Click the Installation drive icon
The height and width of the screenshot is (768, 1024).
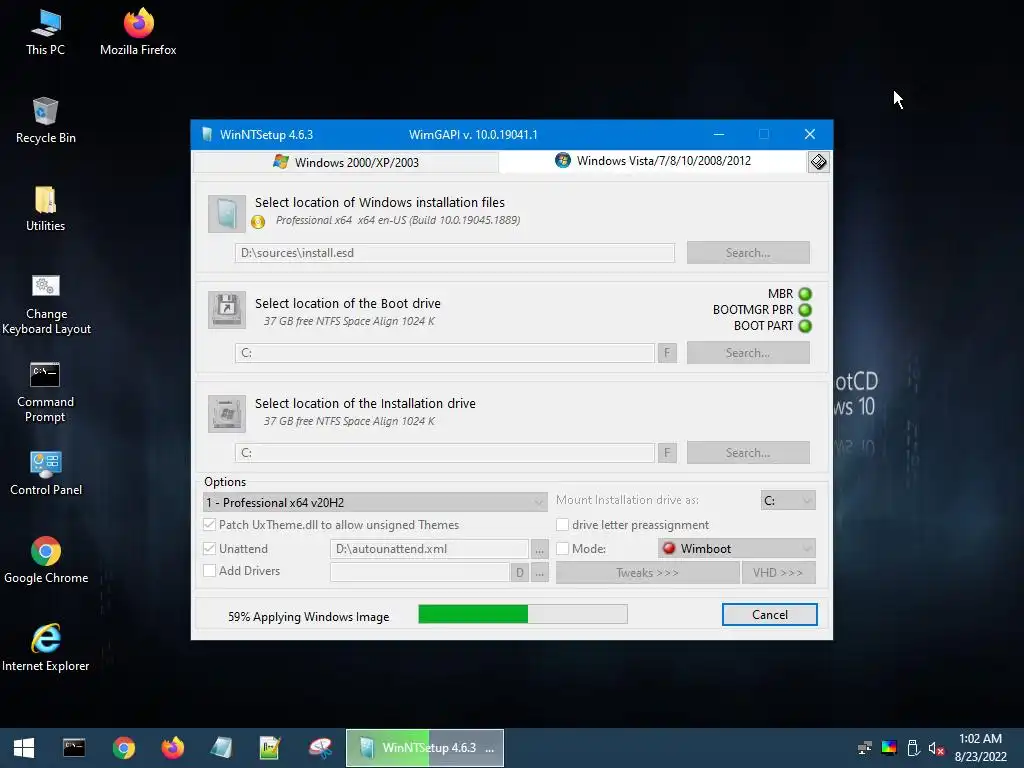coord(227,413)
